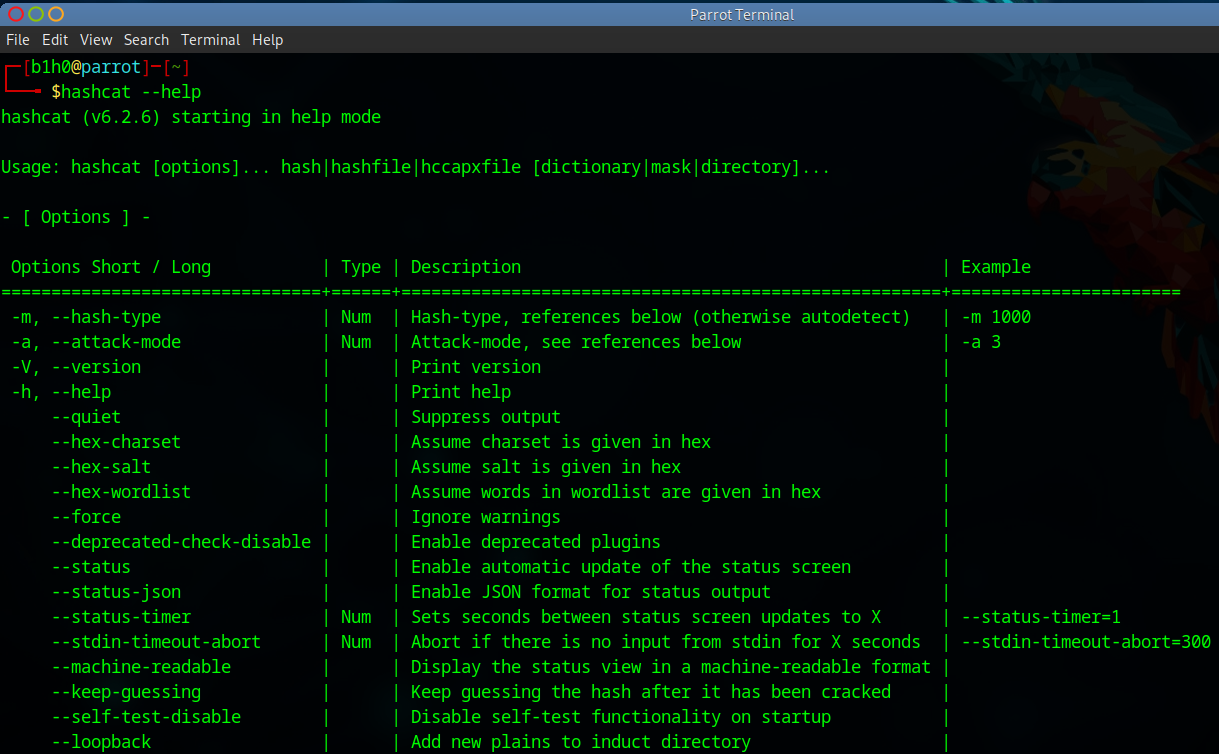
Task: Open the Search menu
Action: (x=146, y=40)
